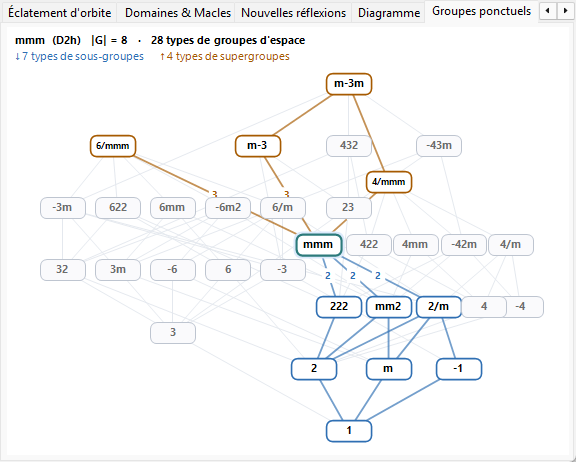576x462 pixels.
Task: Select the m-3 supergroup node
Action: coord(258,146)
